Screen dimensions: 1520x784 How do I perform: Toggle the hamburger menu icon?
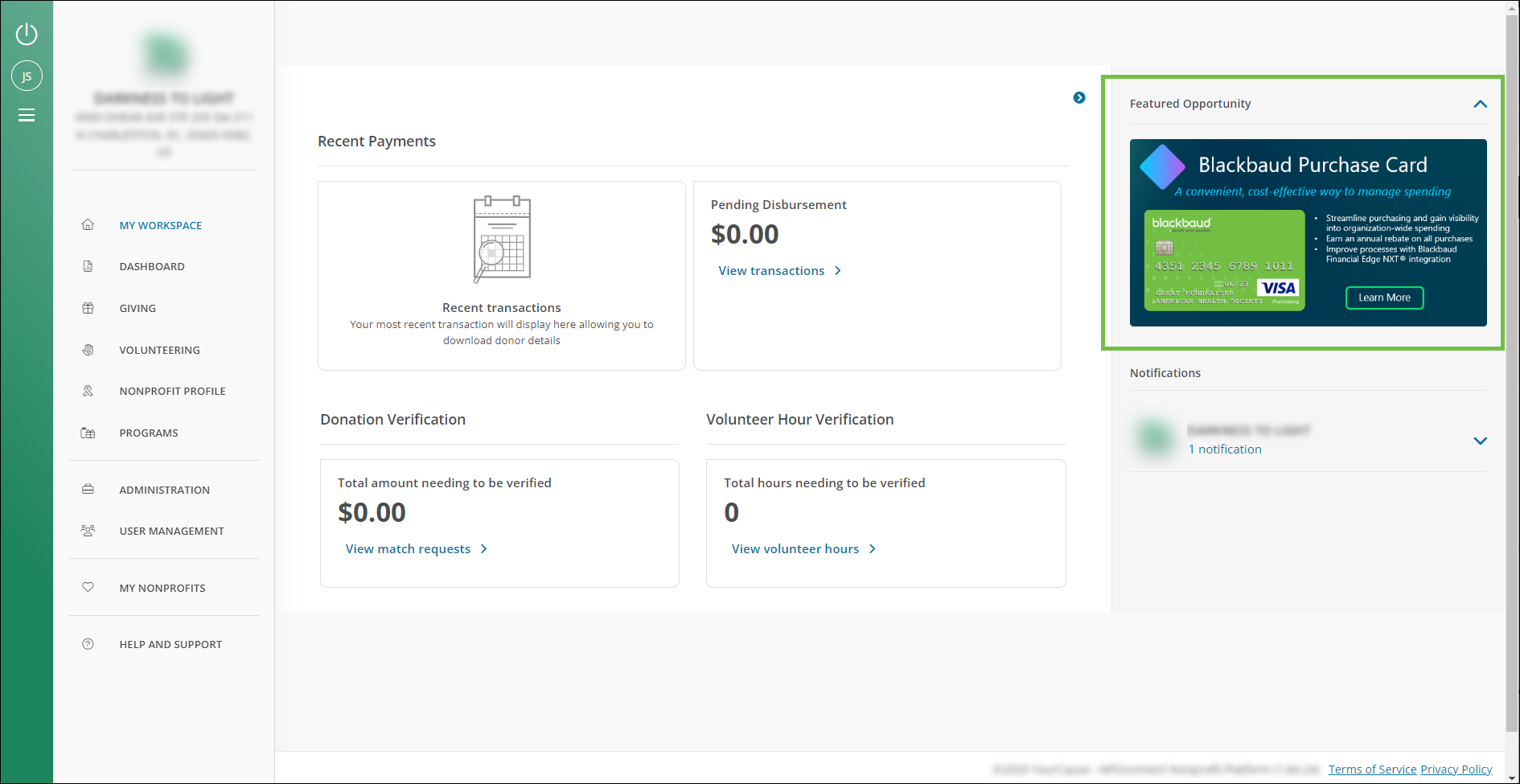coord(27,116)
